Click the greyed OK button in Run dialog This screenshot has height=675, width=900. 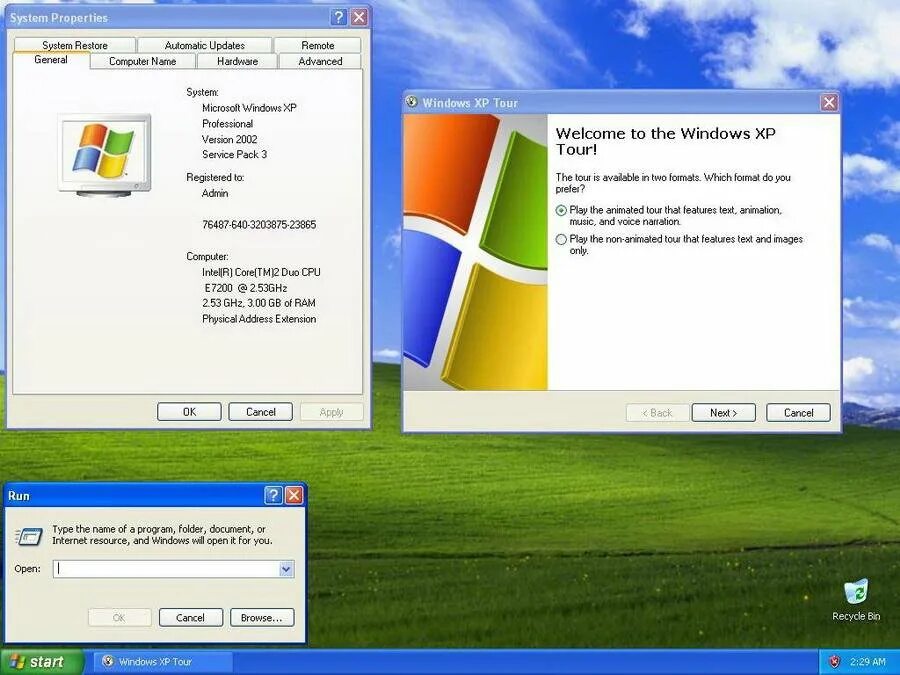[x=119, y=618]
